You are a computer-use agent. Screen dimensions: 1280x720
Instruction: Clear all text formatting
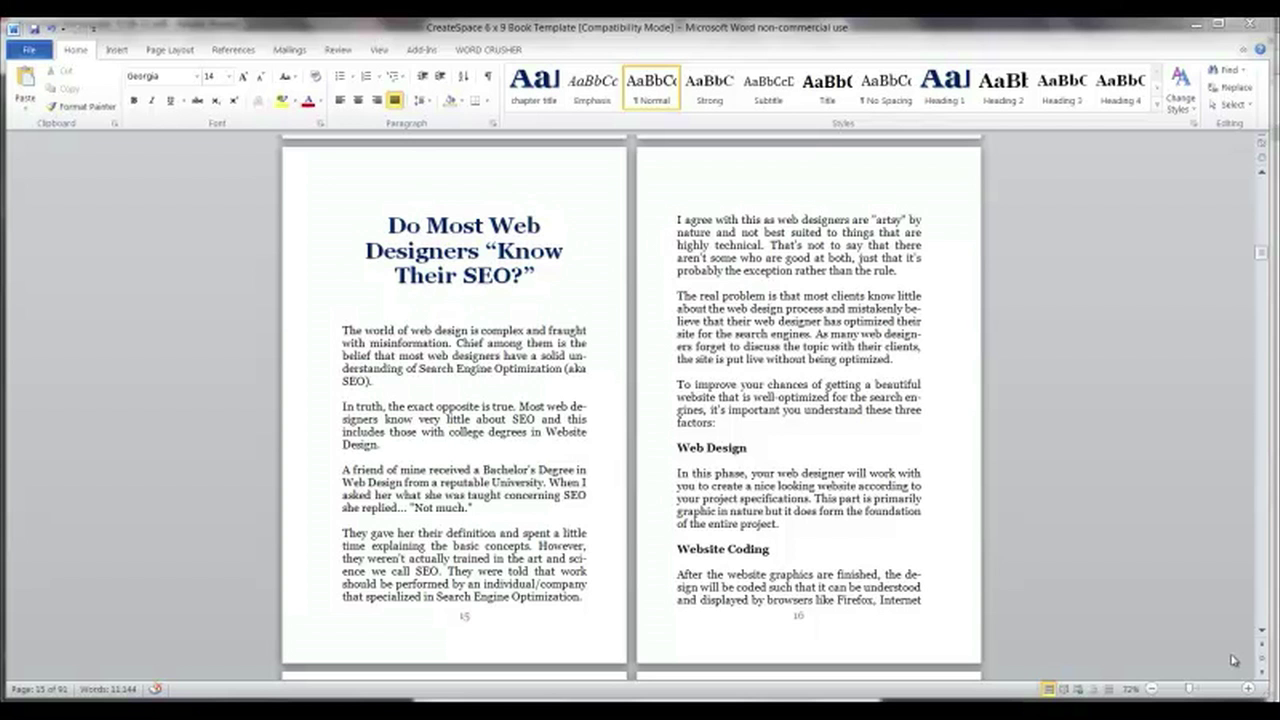316,76
